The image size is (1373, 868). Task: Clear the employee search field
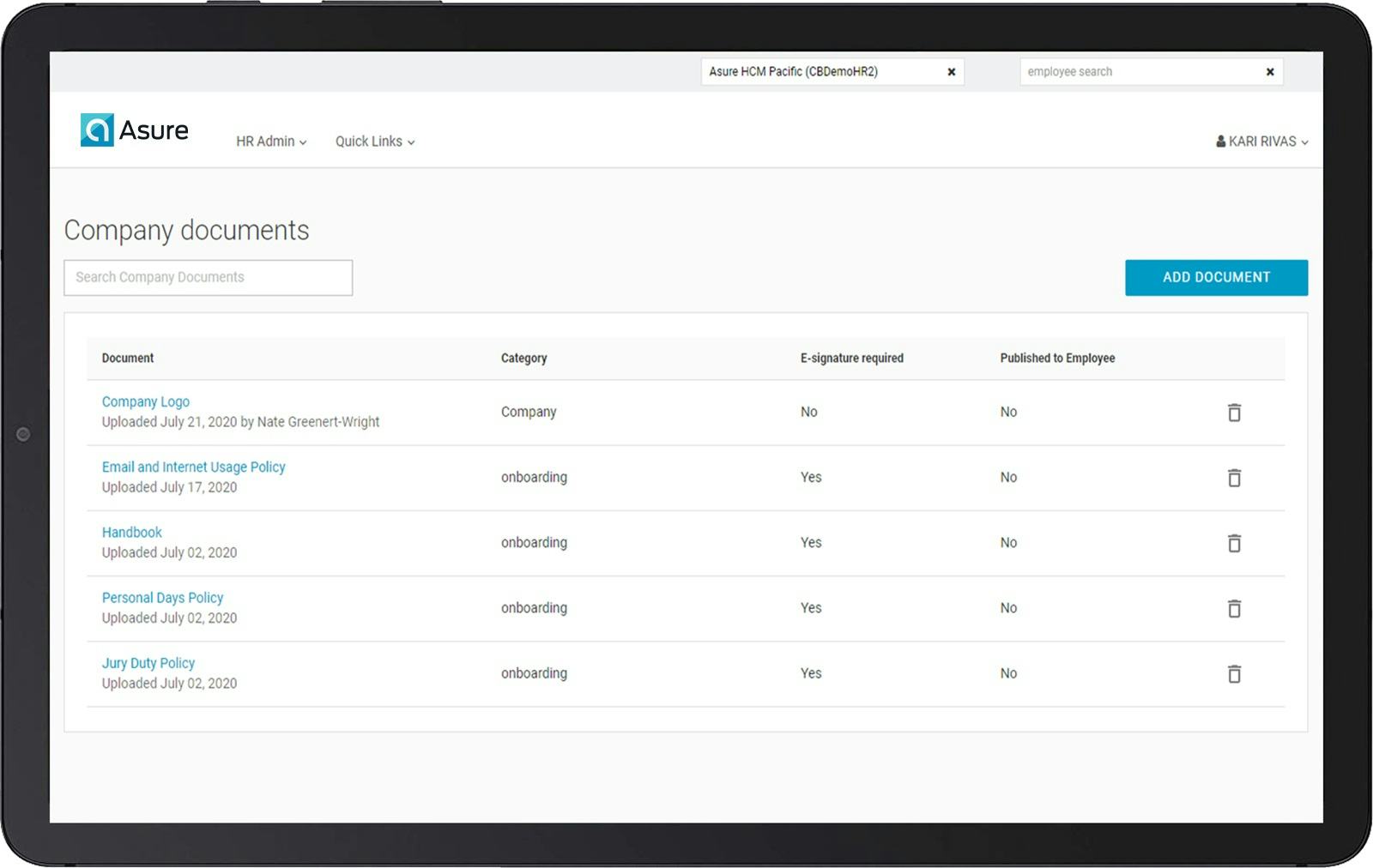(1269, 72)
